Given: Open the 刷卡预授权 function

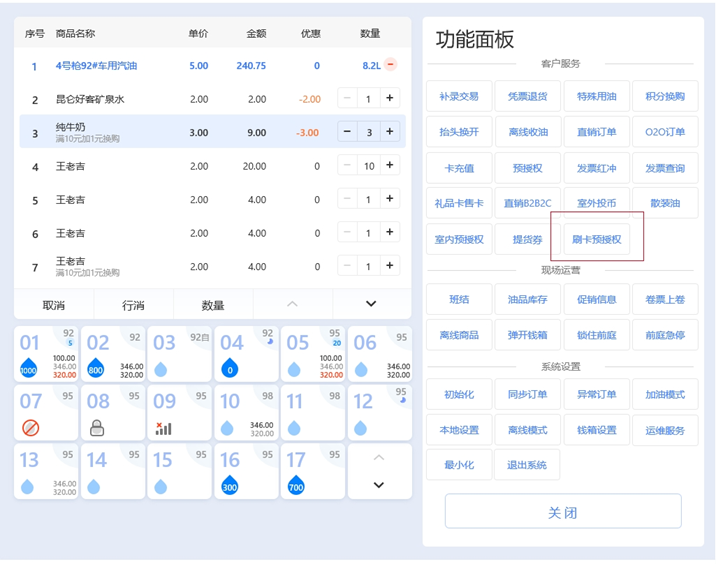Looking at the screenshot, I should [596, 240].
